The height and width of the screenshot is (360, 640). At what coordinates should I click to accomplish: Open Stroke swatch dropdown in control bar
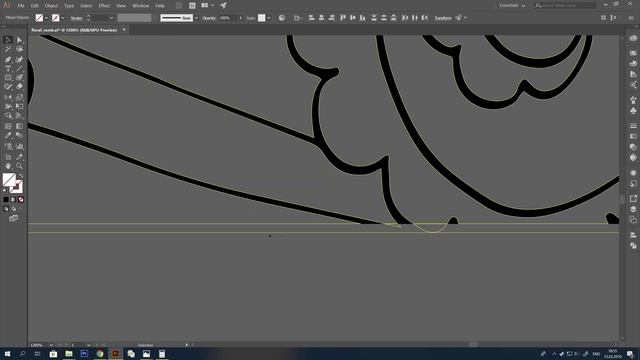63,18
